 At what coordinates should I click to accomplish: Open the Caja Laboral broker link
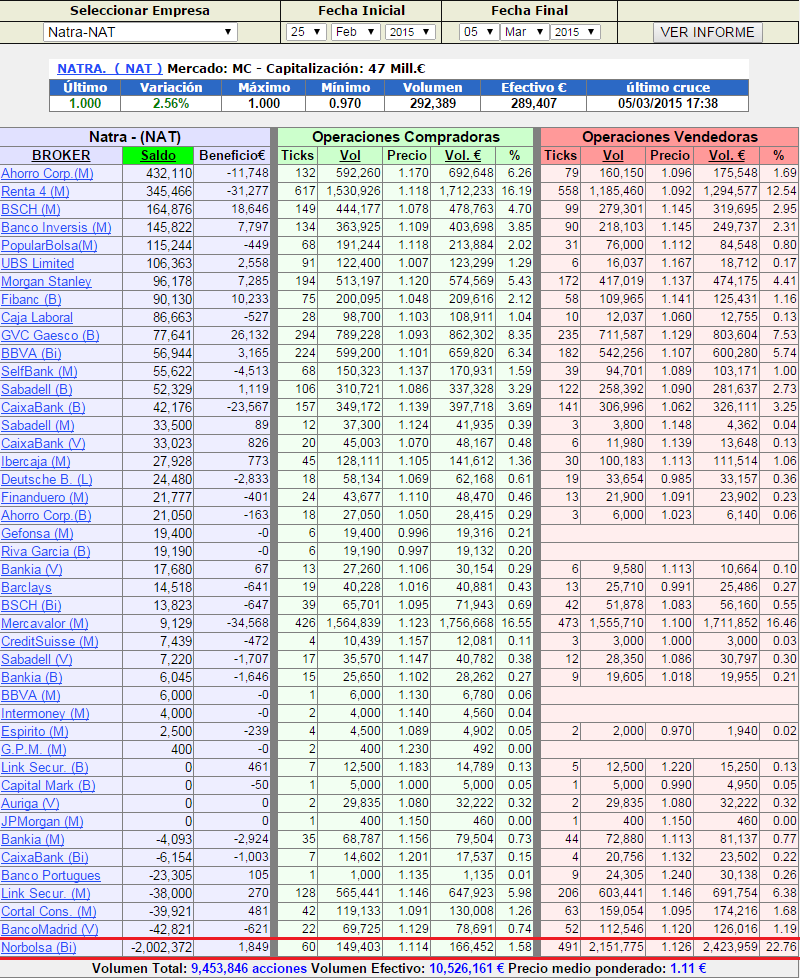click(37, 317)
